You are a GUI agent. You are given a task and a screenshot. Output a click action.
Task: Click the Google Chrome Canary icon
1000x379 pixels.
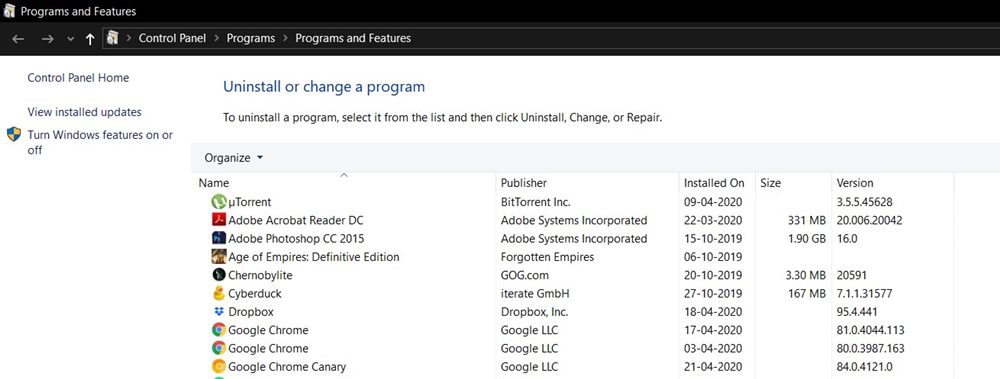click(x=219, y=366)
